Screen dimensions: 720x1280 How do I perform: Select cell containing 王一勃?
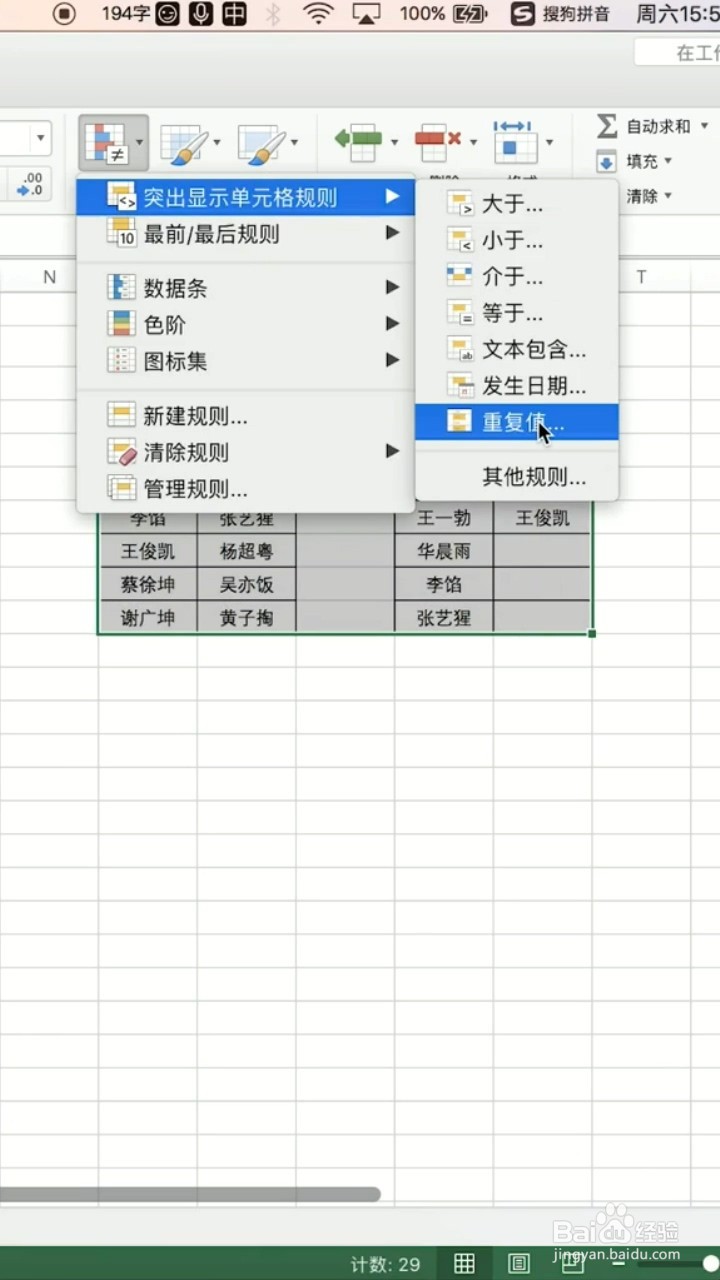point(443,518)
